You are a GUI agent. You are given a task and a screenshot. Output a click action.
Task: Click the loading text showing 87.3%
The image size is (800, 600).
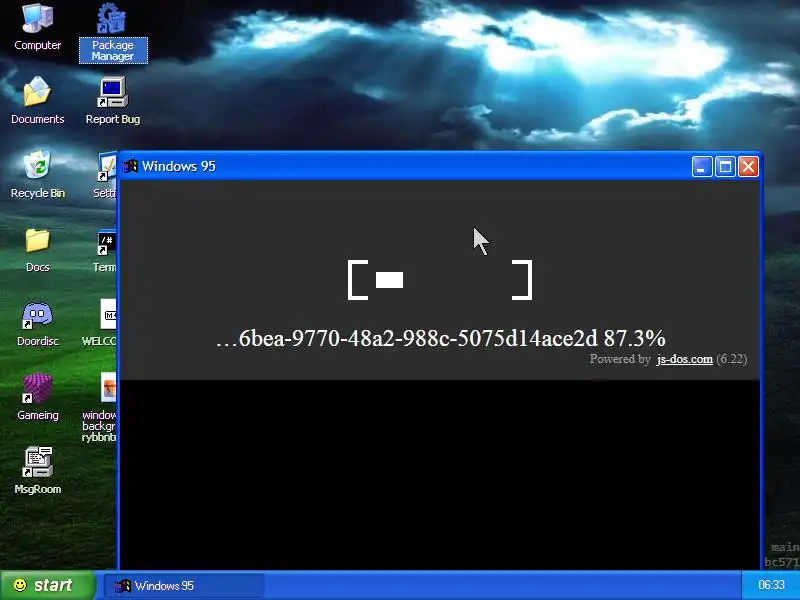point(441,338)
